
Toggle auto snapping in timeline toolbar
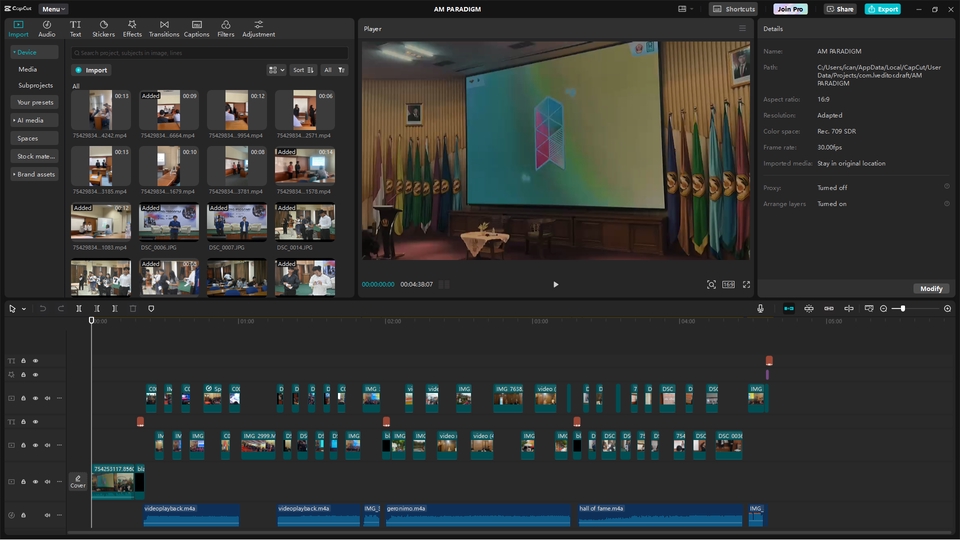pyautogui.click(x=809, y=309)
